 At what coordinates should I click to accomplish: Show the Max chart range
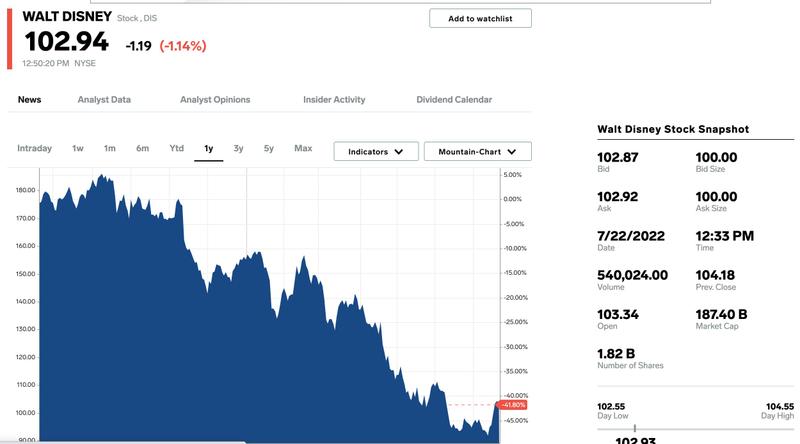pyautogui.click(x=303, y=148)
